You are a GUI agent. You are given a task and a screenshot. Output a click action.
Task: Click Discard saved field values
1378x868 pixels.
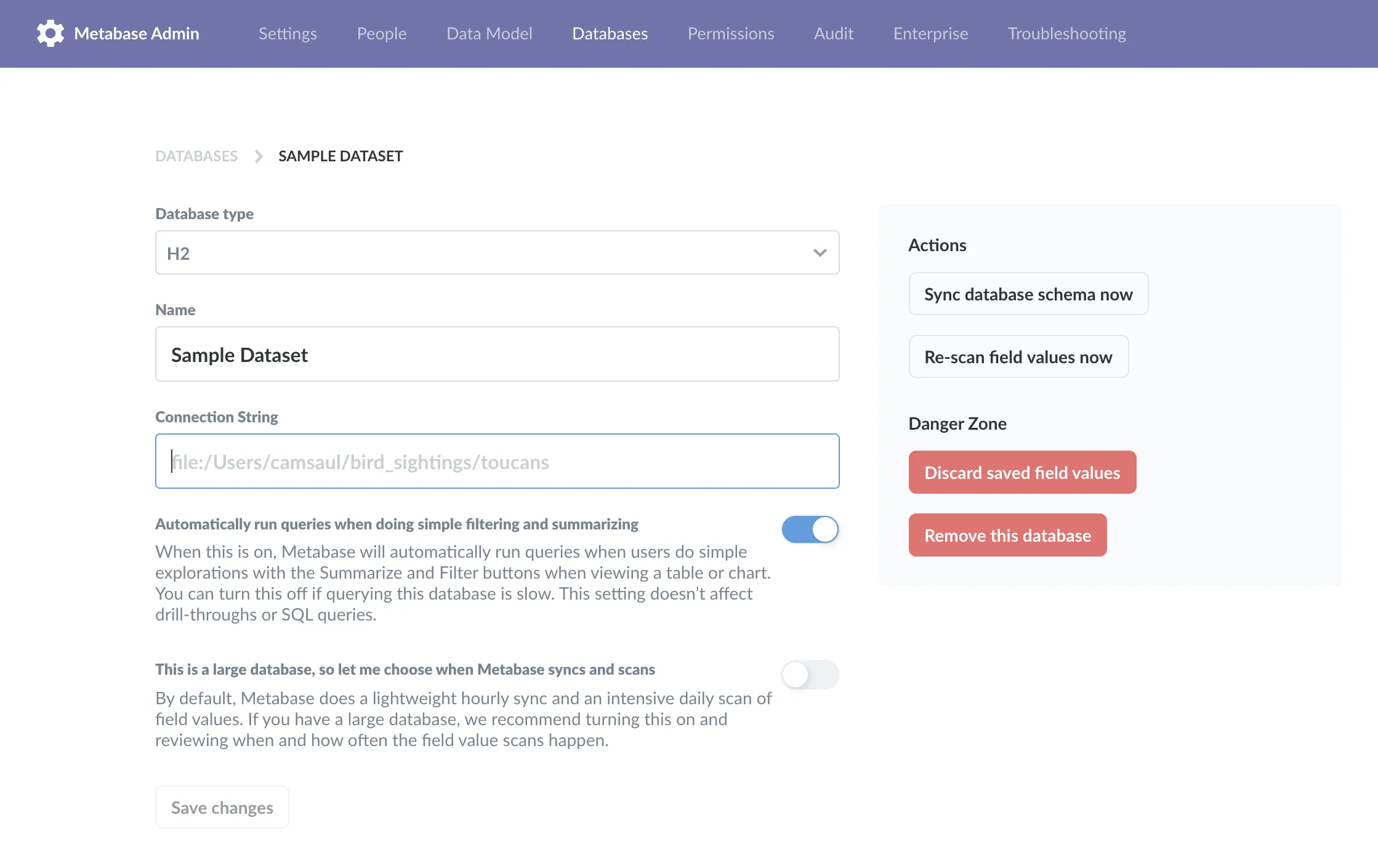[1022, 472]
